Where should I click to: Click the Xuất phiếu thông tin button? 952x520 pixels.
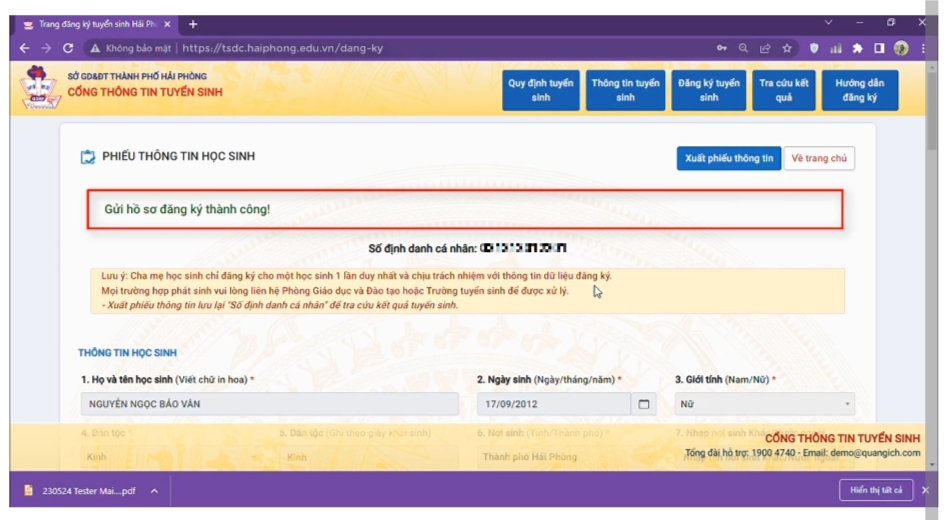point(728,158)
